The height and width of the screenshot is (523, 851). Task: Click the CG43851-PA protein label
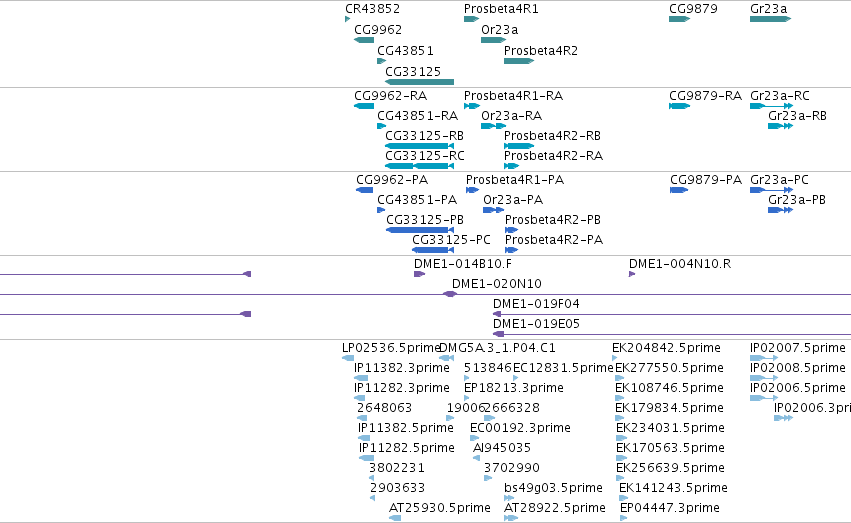point(417,200)
